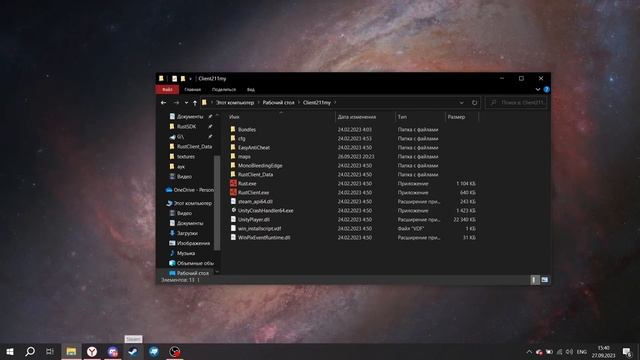
Task: Select the cfg folder
Action: pyautogui.click(x=241, y=138)
